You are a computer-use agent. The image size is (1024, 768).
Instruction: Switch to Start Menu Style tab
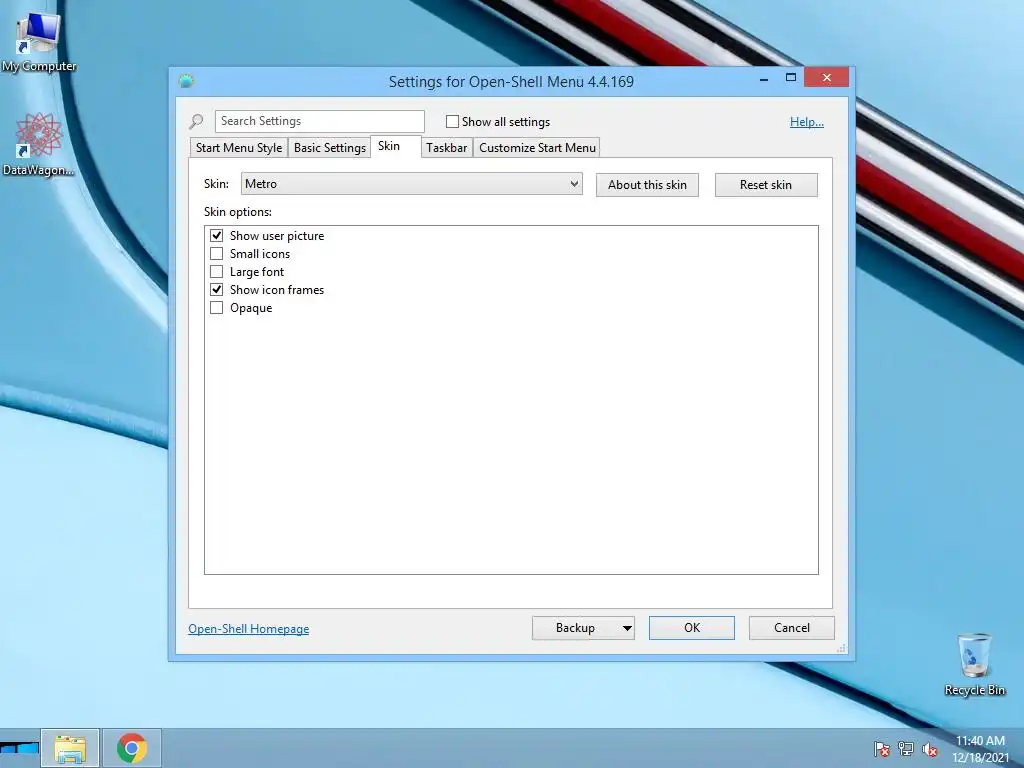[238, 148]
